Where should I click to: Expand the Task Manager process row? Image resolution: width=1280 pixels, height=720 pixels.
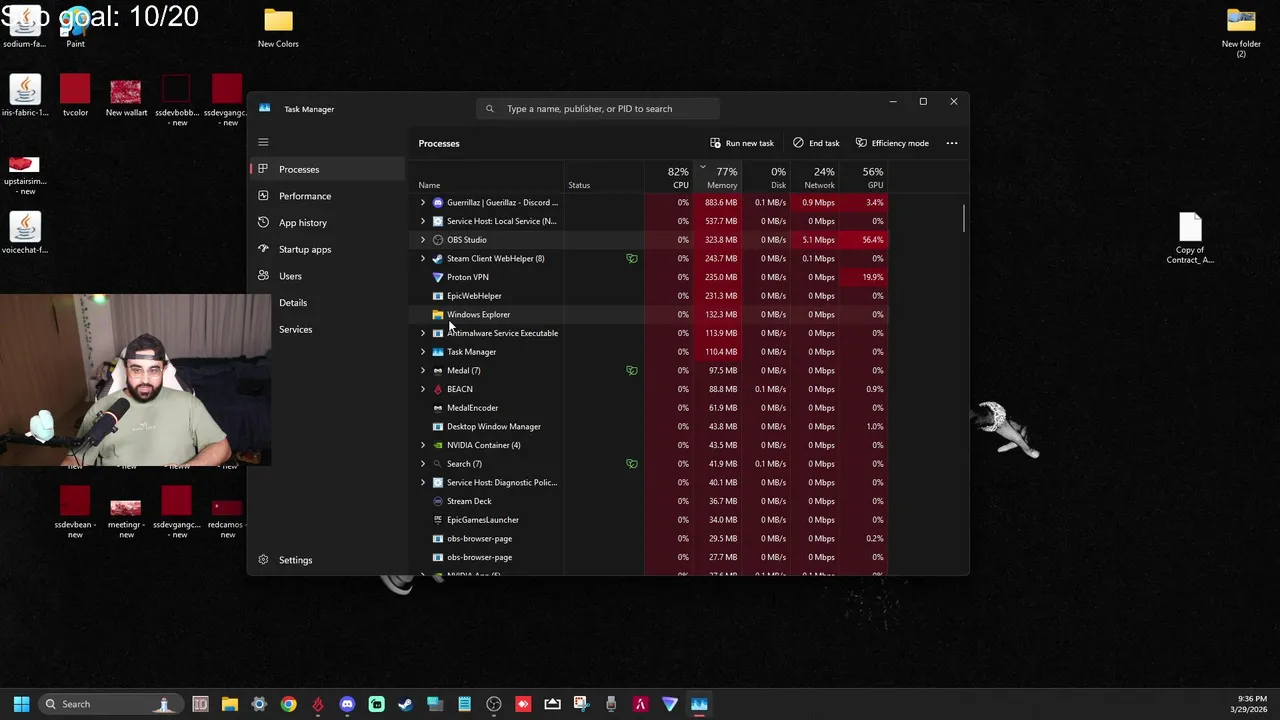pyautogui.click(x=422, y=352)
